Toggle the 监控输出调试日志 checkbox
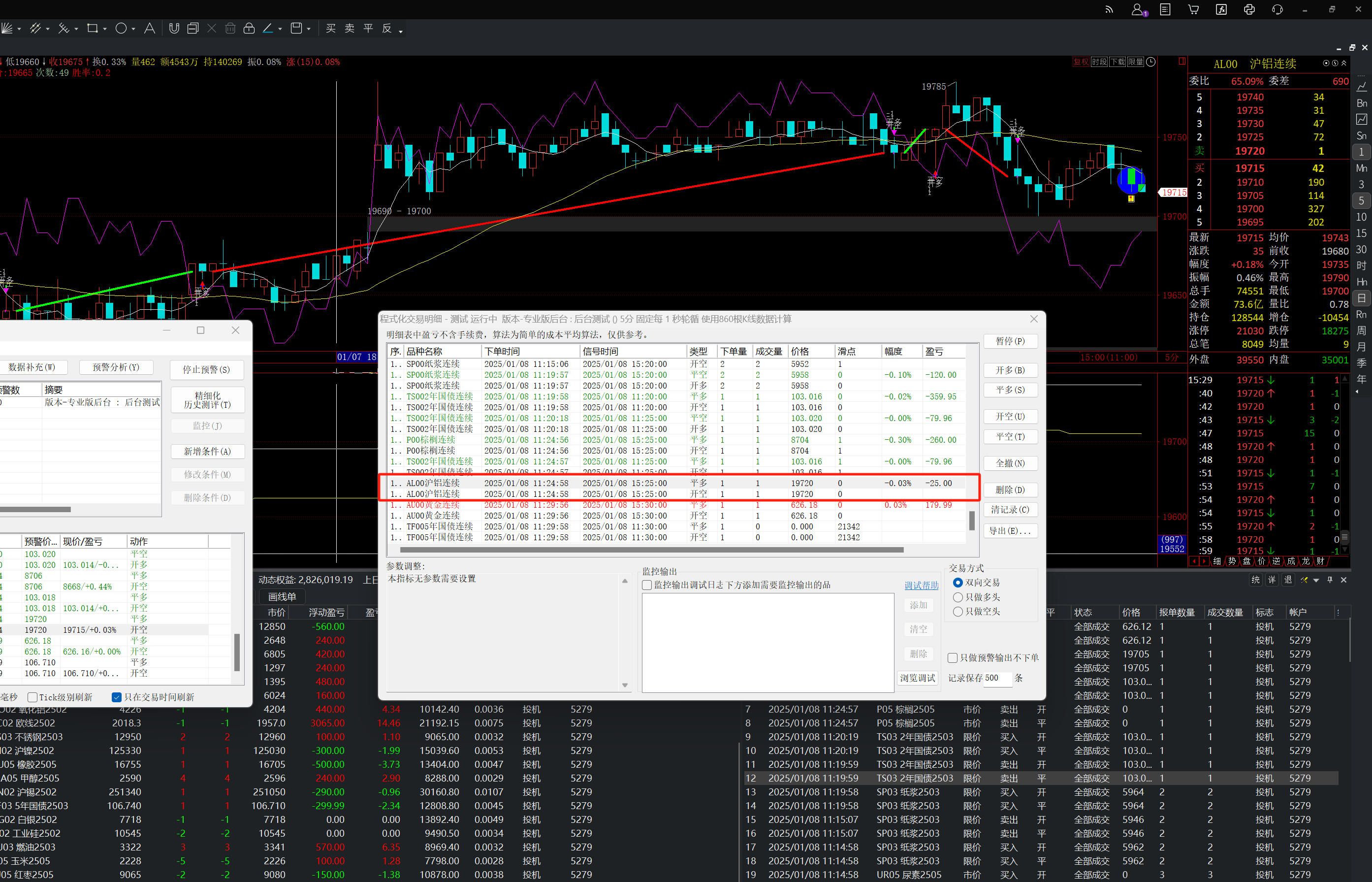The height and width of the screenshot is (882, 1372). point(647,586)
